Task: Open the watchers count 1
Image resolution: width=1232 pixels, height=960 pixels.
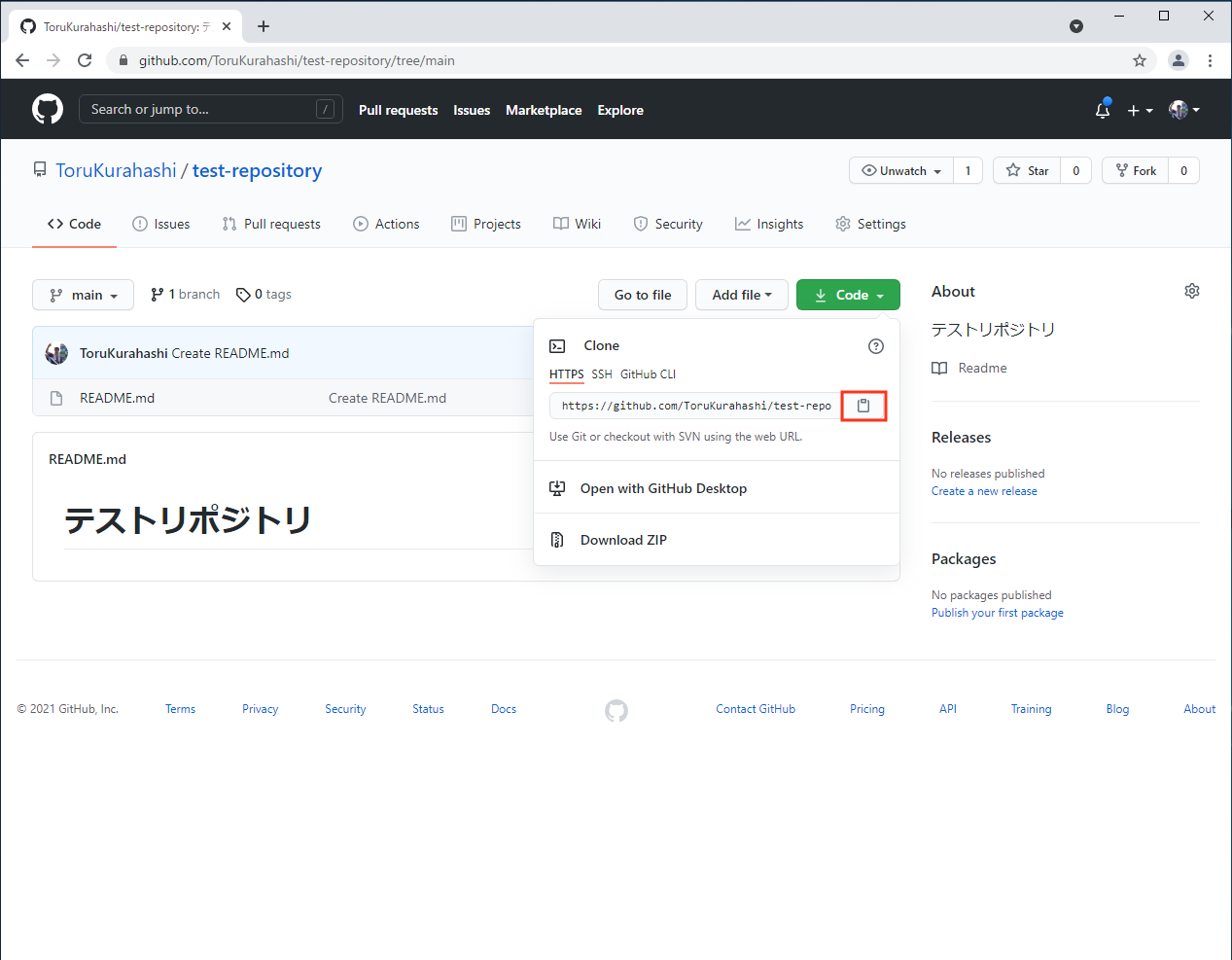Action: pyautogui.click(x=968, y=170)
